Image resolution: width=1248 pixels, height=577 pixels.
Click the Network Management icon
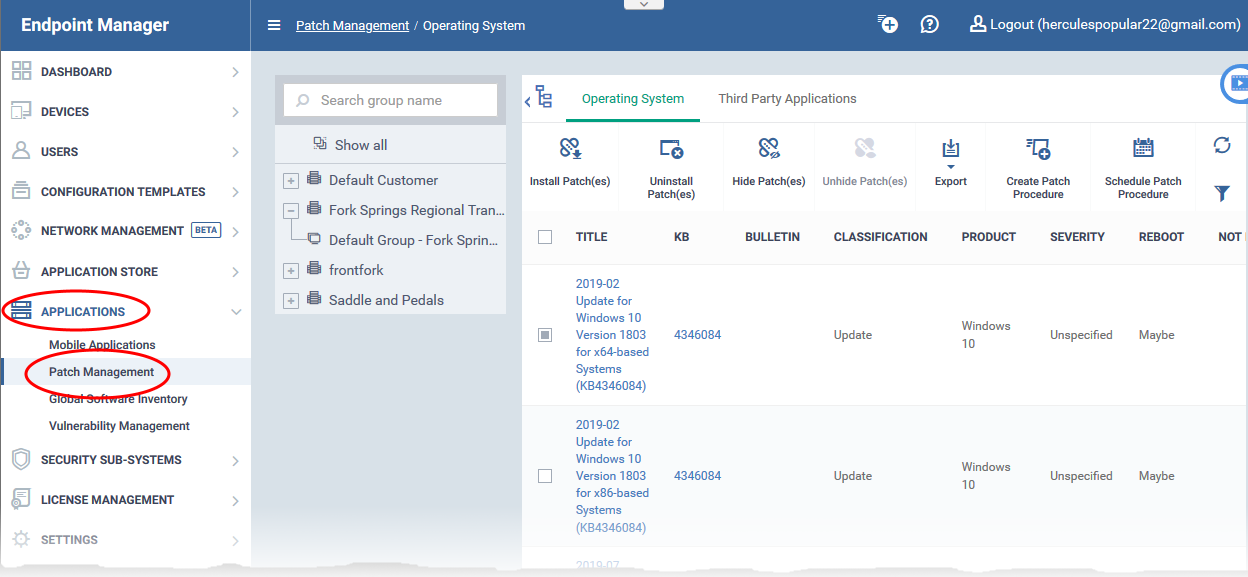[x=21, y=231]
